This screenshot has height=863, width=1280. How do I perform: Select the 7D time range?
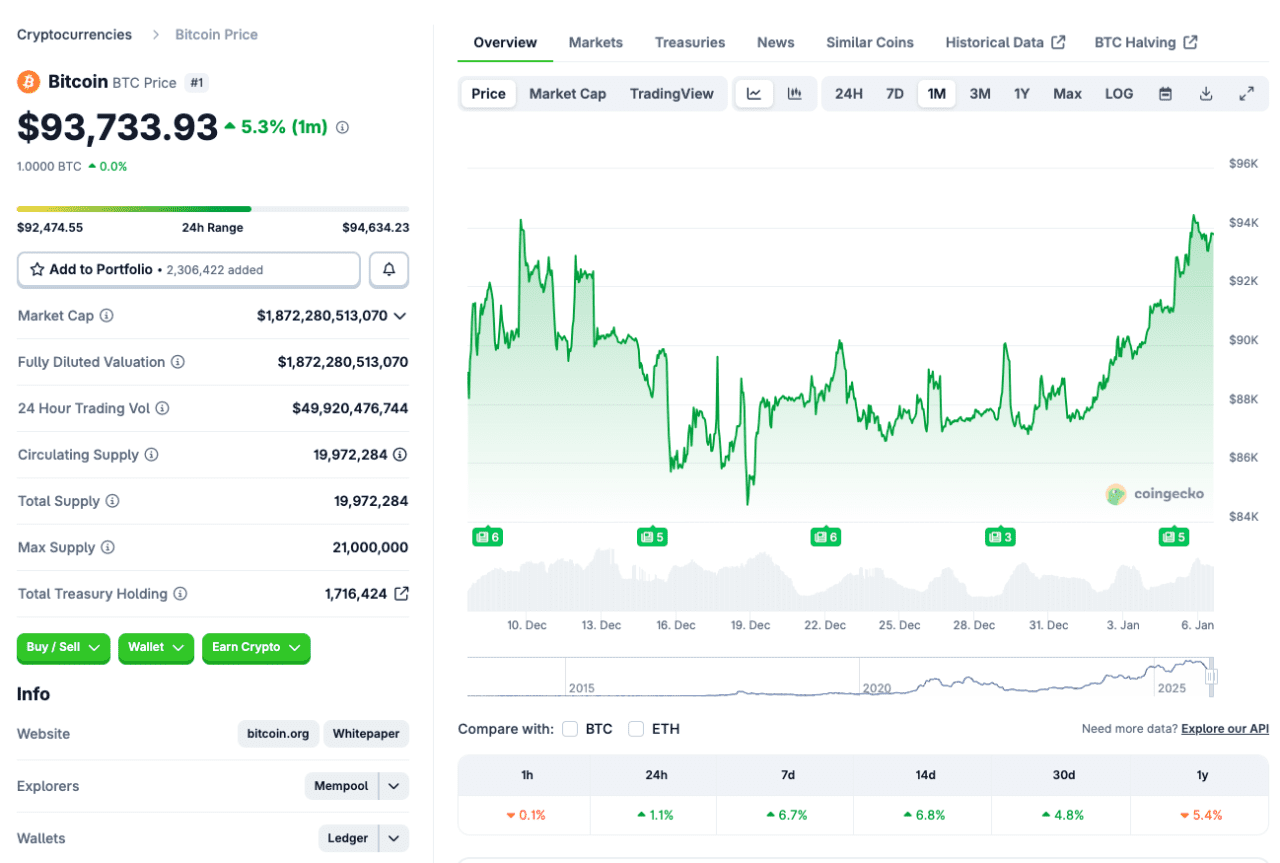pos(895,94)
